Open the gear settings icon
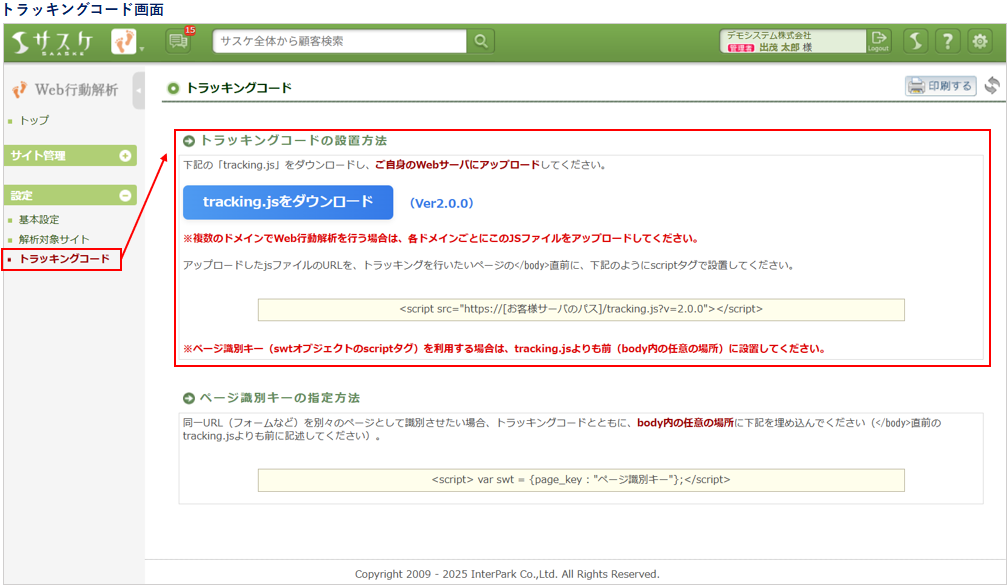The height and width of the screenshot is (587, 1008). pyautogui.click(x=980, y=41)
